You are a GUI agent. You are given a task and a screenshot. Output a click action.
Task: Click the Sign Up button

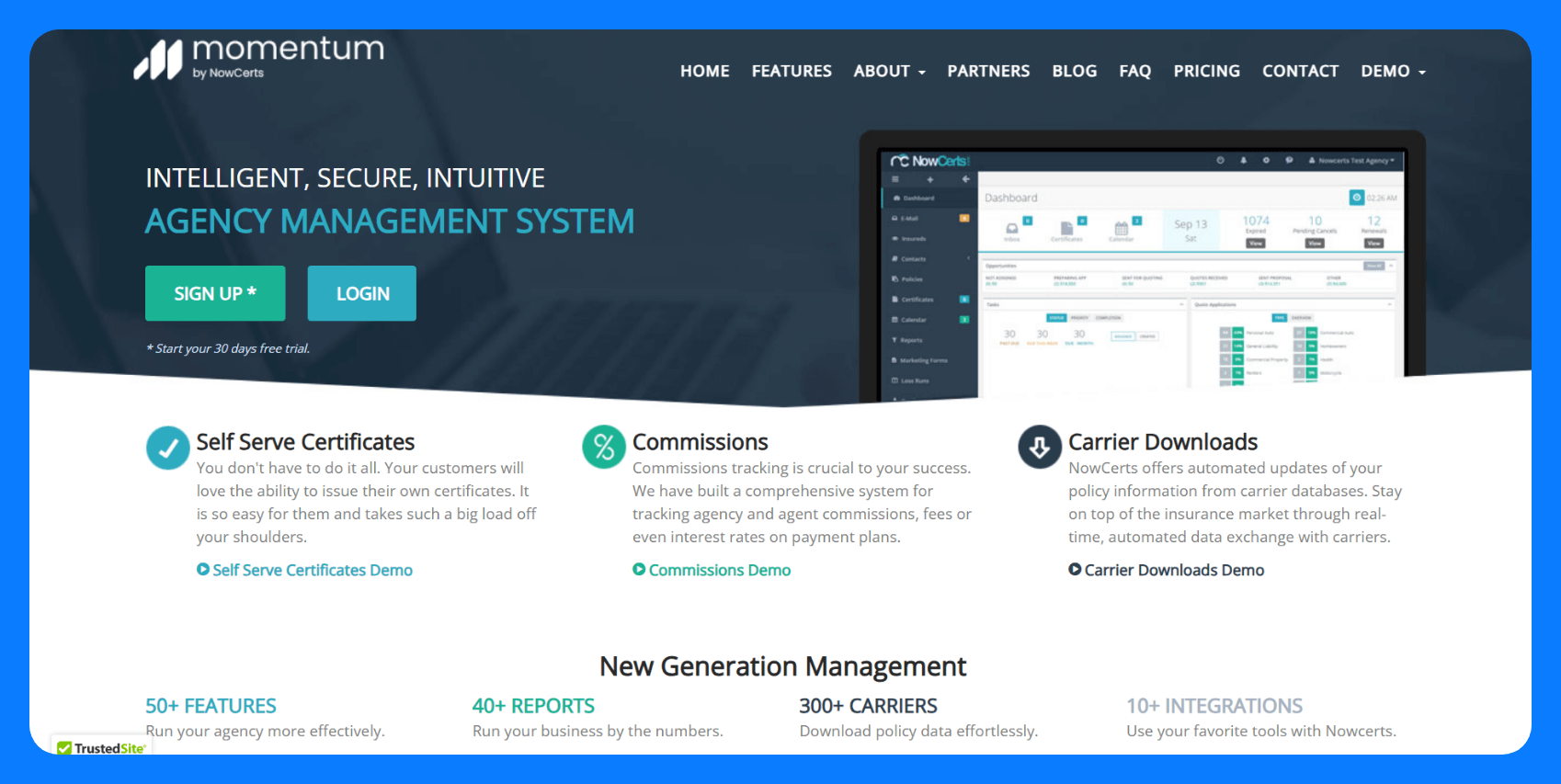pos(215,293)
